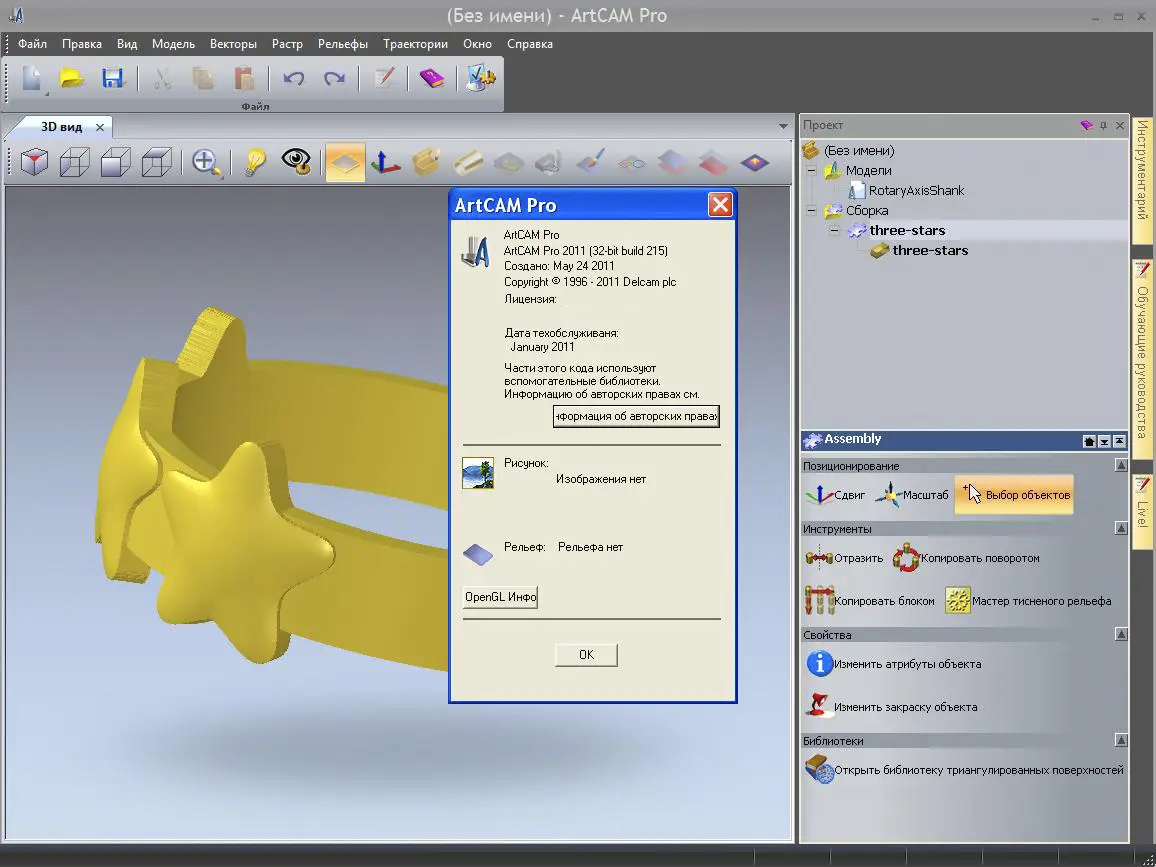Click the Copy icon in toolbar
The height and width of the screenshot is (867, 1156).
(203, 77)
